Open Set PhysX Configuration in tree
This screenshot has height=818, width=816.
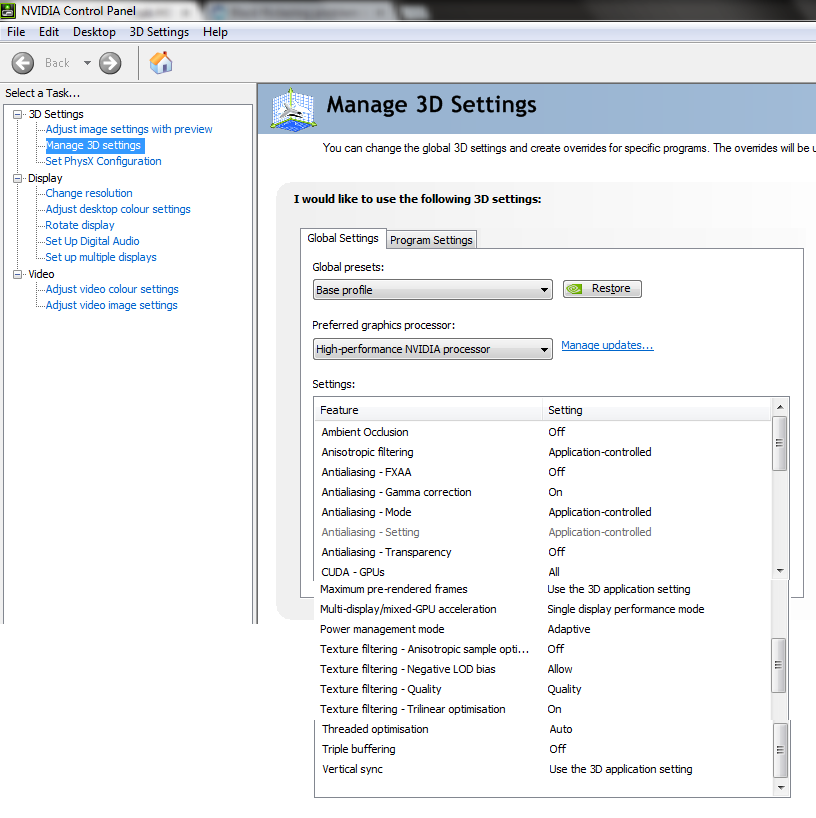tap(103, 161)
